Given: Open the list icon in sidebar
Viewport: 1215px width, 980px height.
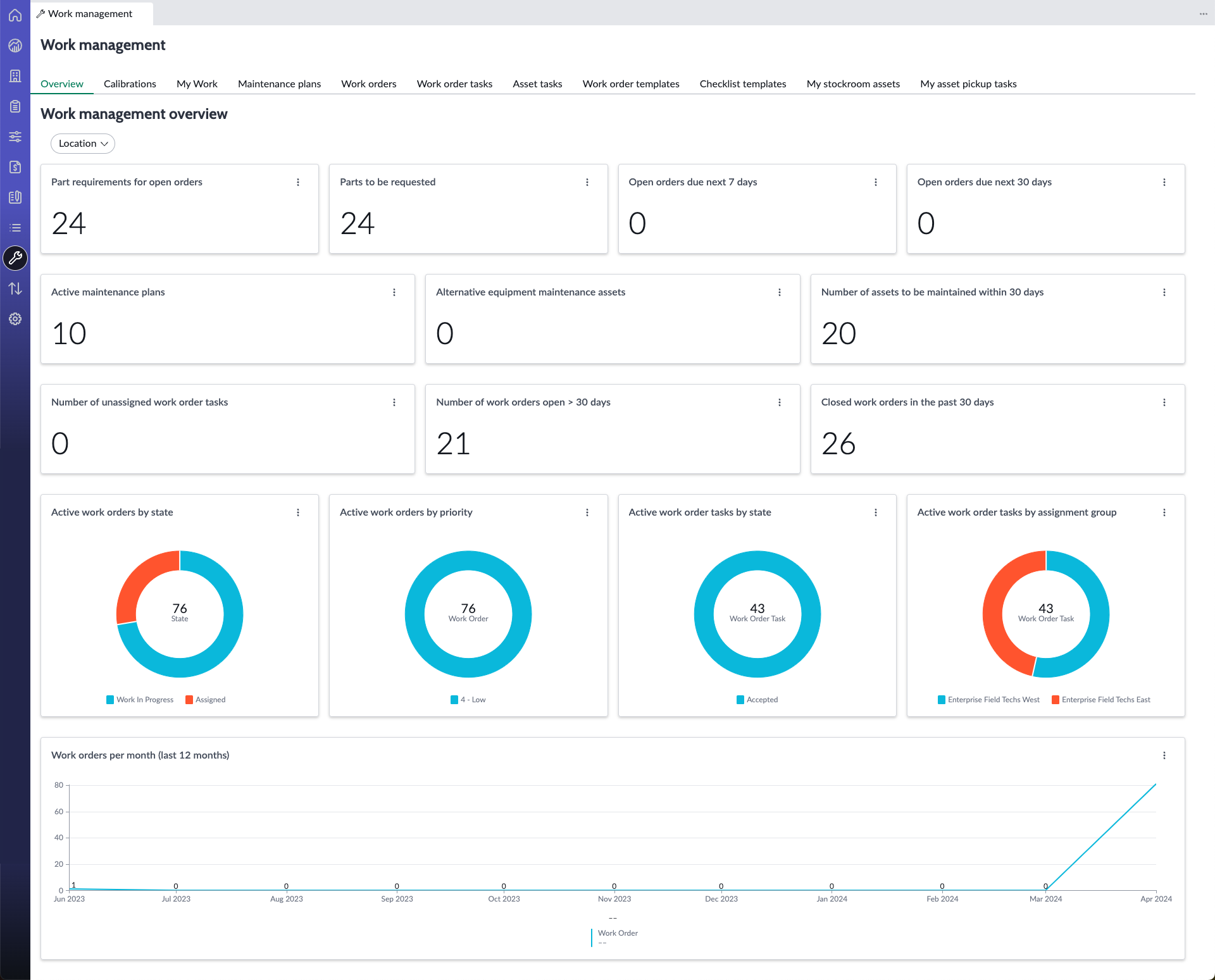Looking at the screenshot, I should click(x=15, y=228).
